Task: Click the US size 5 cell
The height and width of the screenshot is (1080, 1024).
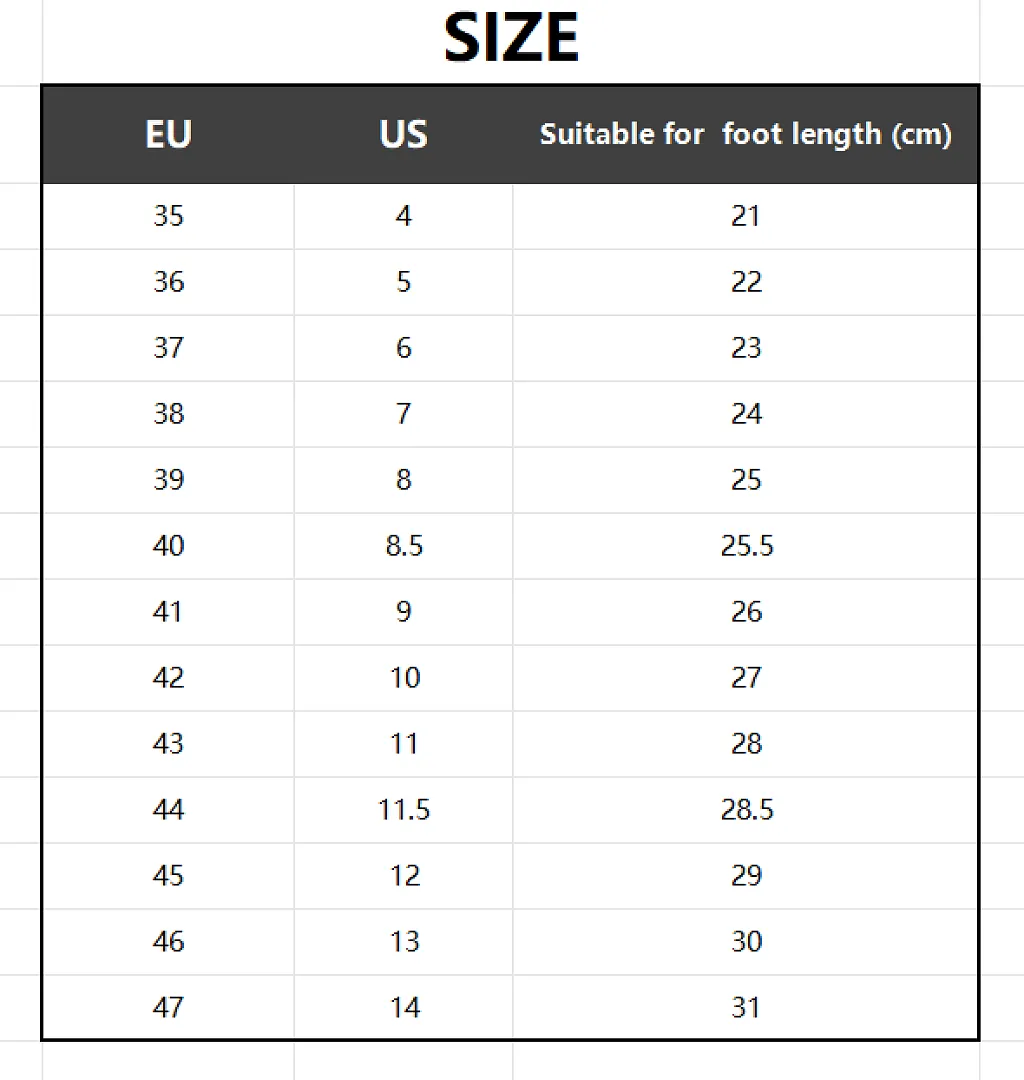Action: [404, 282]
